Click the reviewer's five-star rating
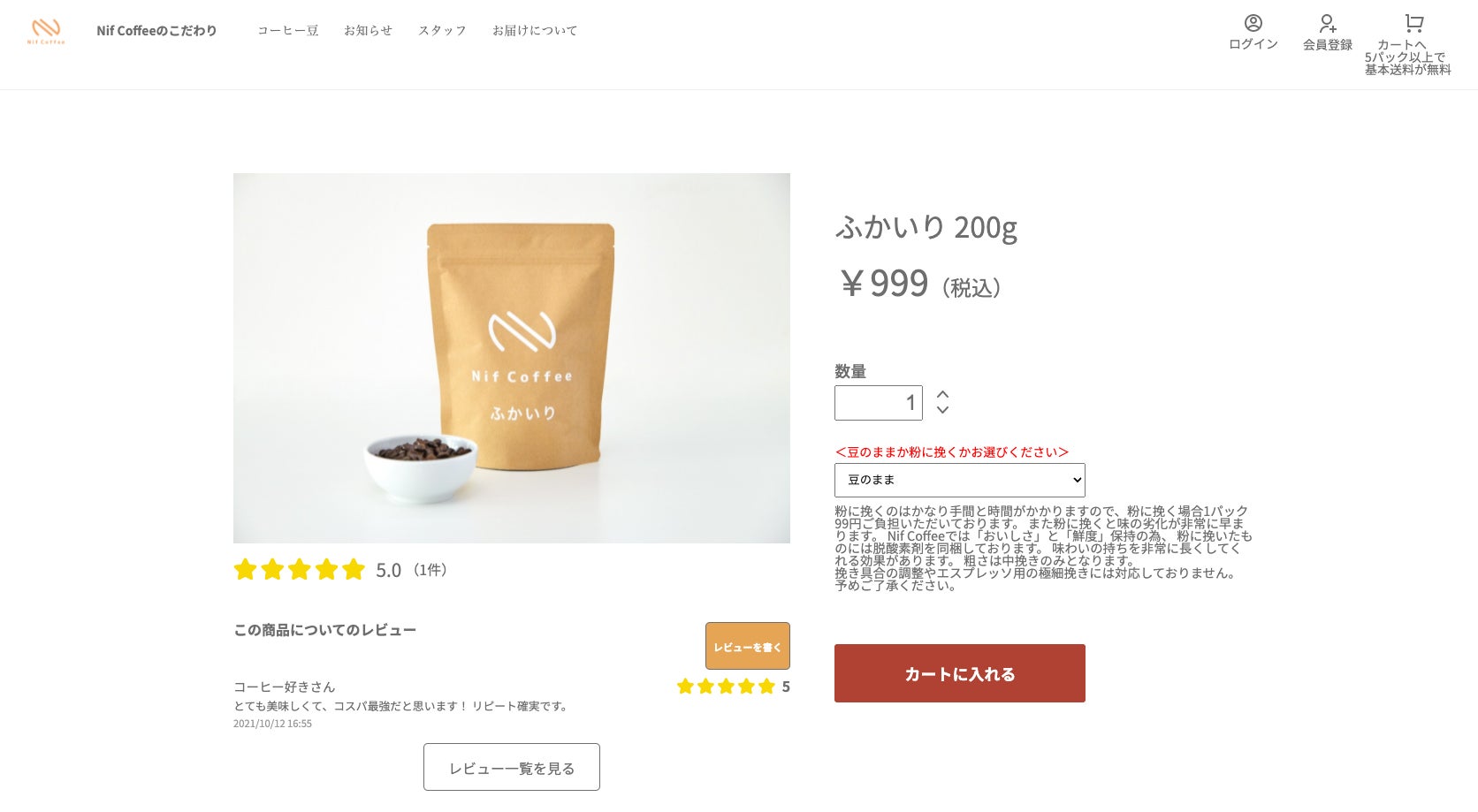This screenshot has height=812, width=1478. coord(726,687)
